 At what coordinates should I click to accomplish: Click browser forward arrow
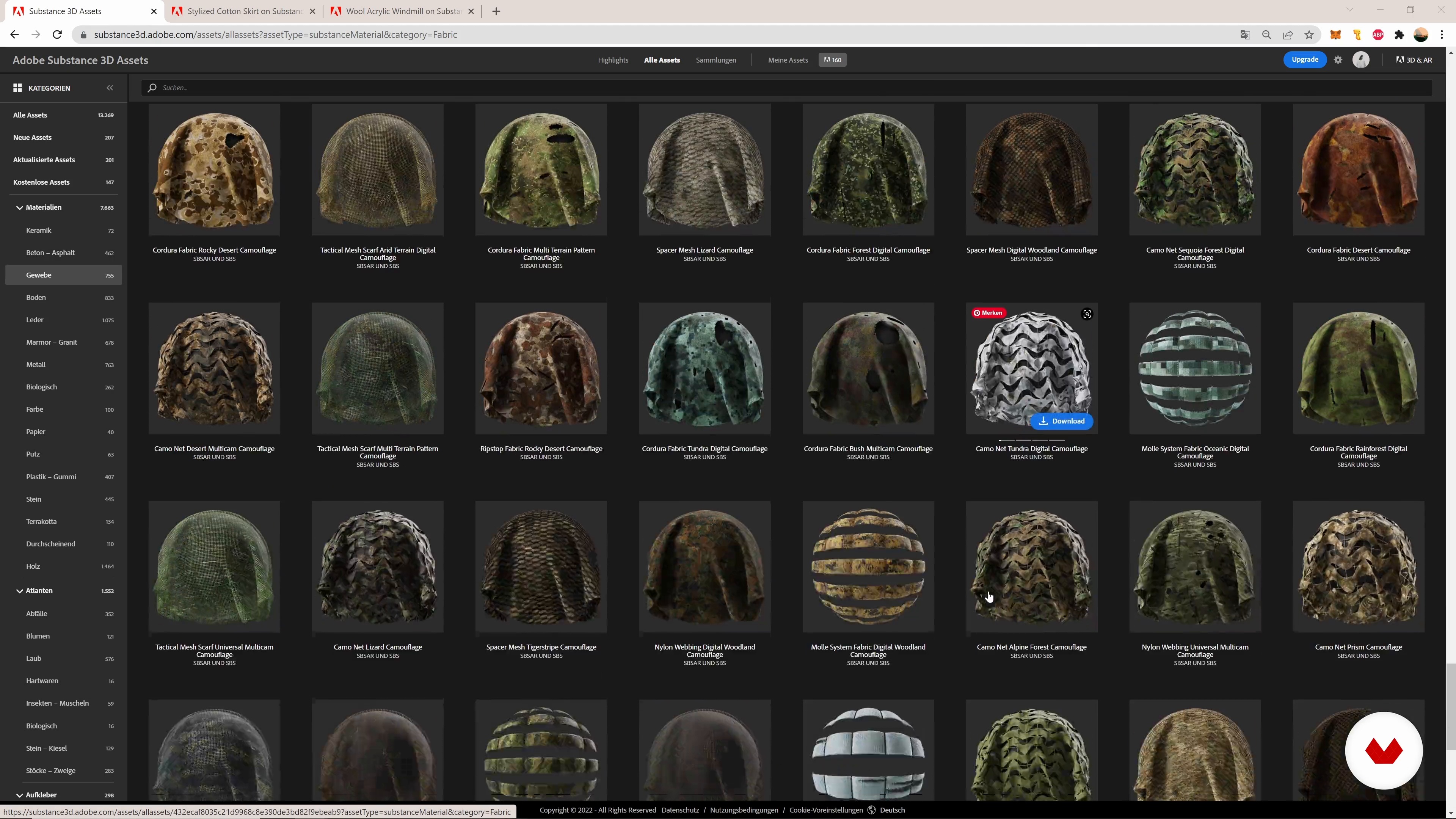click(x=36, y=35)
